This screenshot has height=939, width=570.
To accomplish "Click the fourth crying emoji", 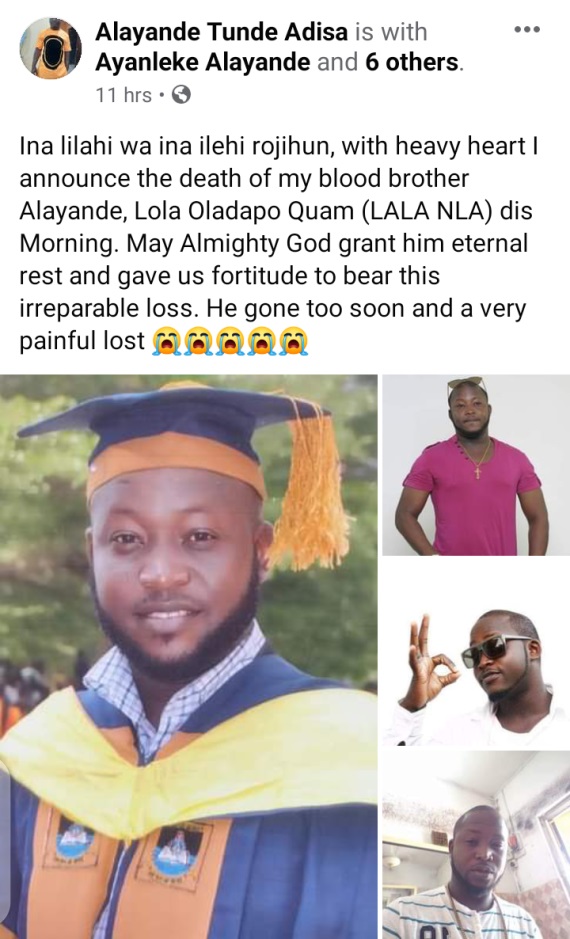I will point(262,341).
